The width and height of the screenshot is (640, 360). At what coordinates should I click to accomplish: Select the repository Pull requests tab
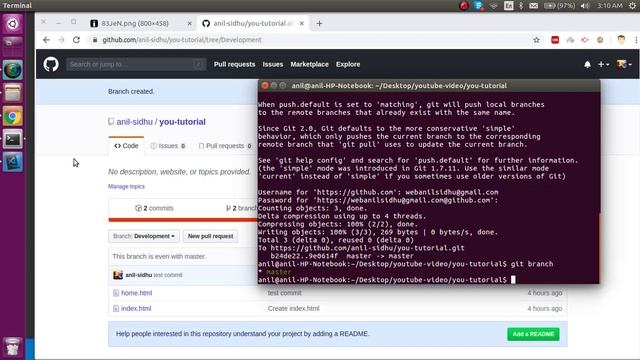(x=224, y=146)
